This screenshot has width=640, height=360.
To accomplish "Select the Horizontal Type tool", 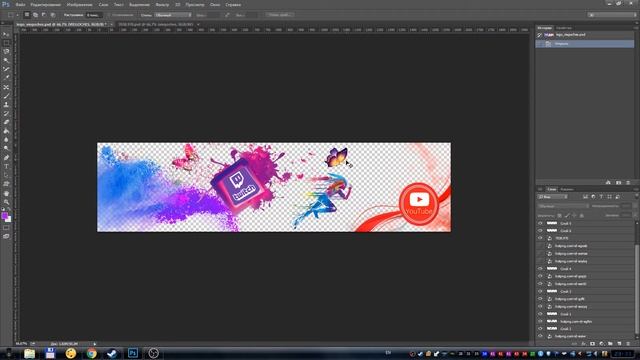I will point(6,166).
